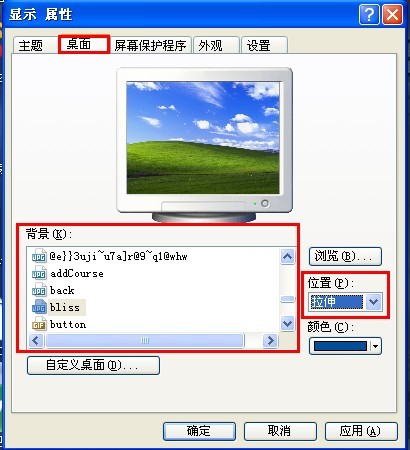Screen dimensions: 410x450
Task: Open 自定义桌面 customize desktop button
Action: (x=93, y=365)
